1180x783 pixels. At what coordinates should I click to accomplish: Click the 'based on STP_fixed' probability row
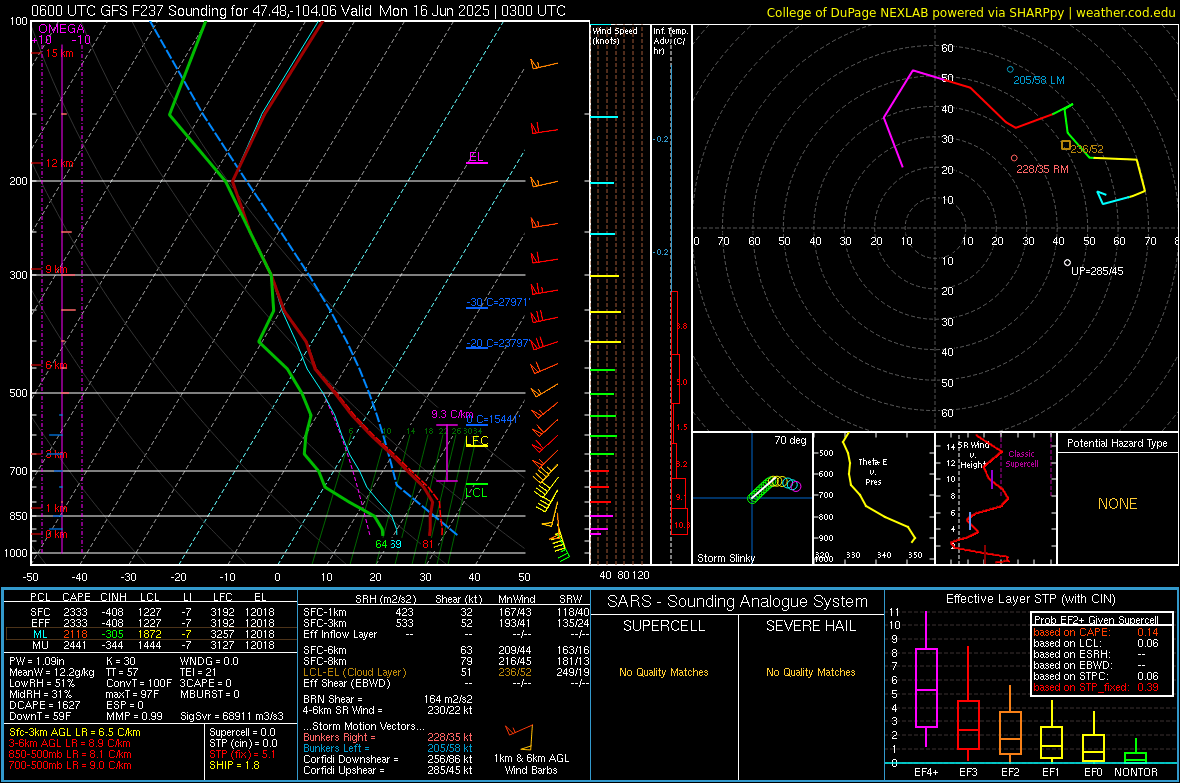(1096, 687)
